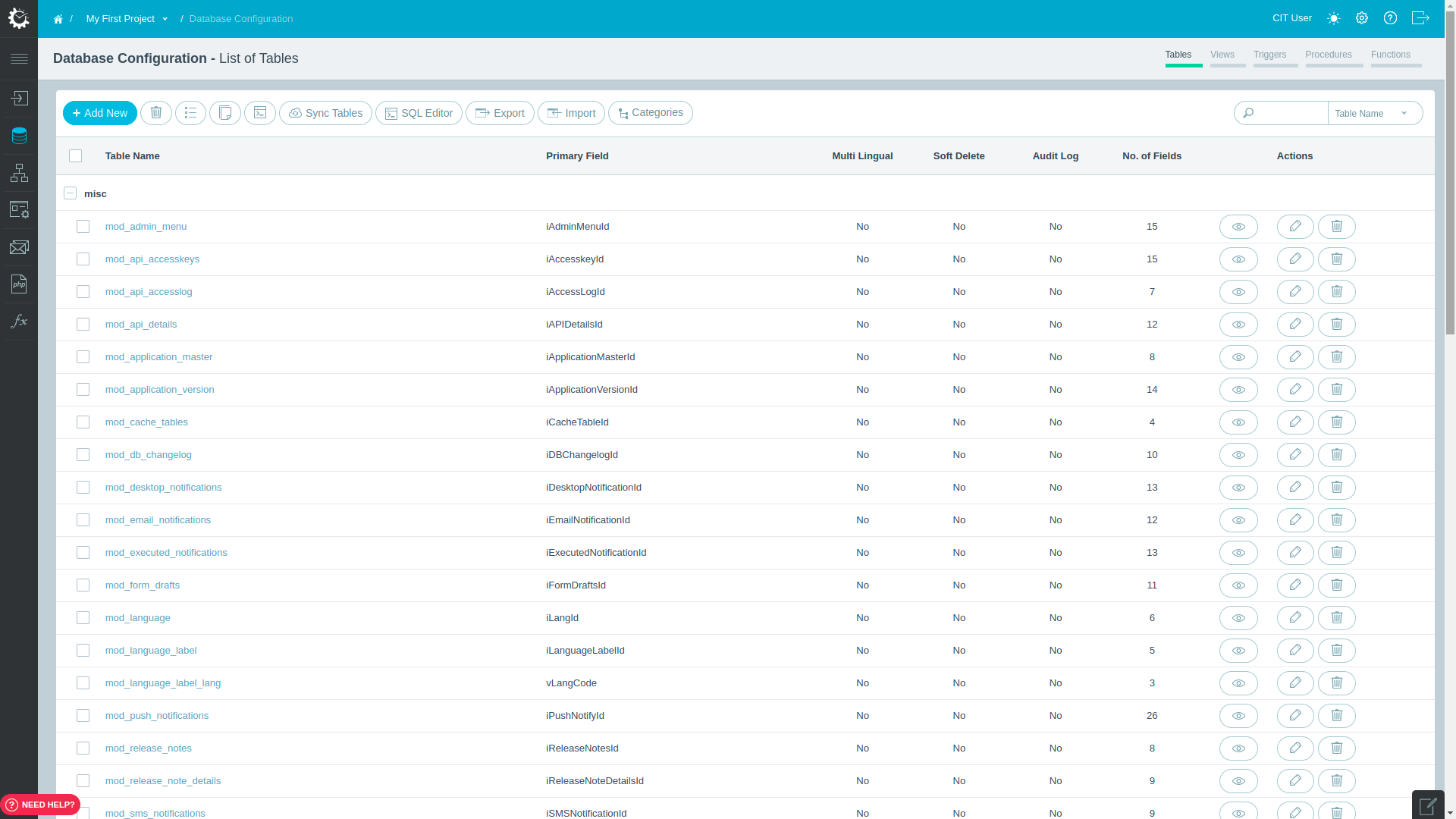
Task: Collapse the misc category group
Action: 70,193
